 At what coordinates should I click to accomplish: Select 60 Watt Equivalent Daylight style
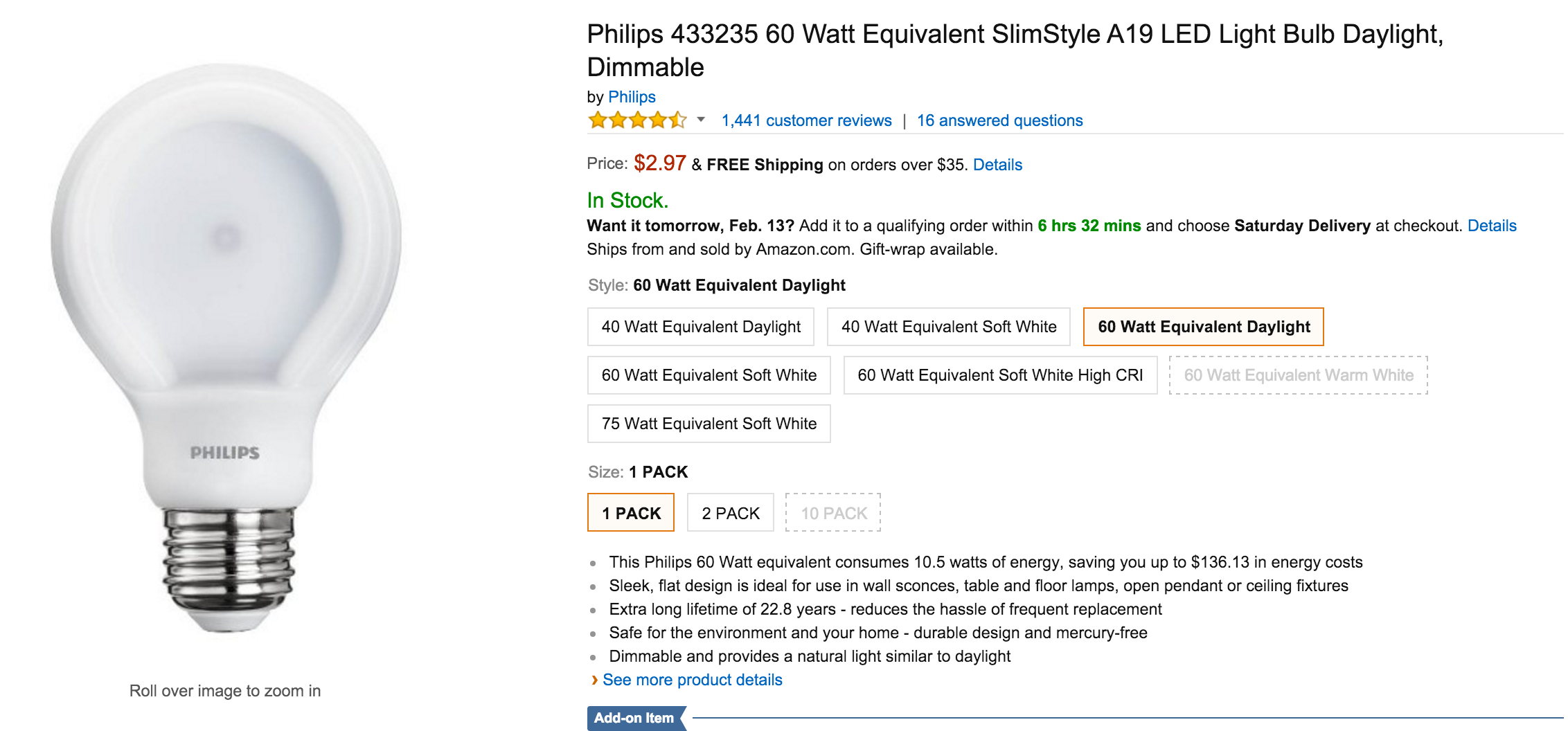pos(1203,327)
